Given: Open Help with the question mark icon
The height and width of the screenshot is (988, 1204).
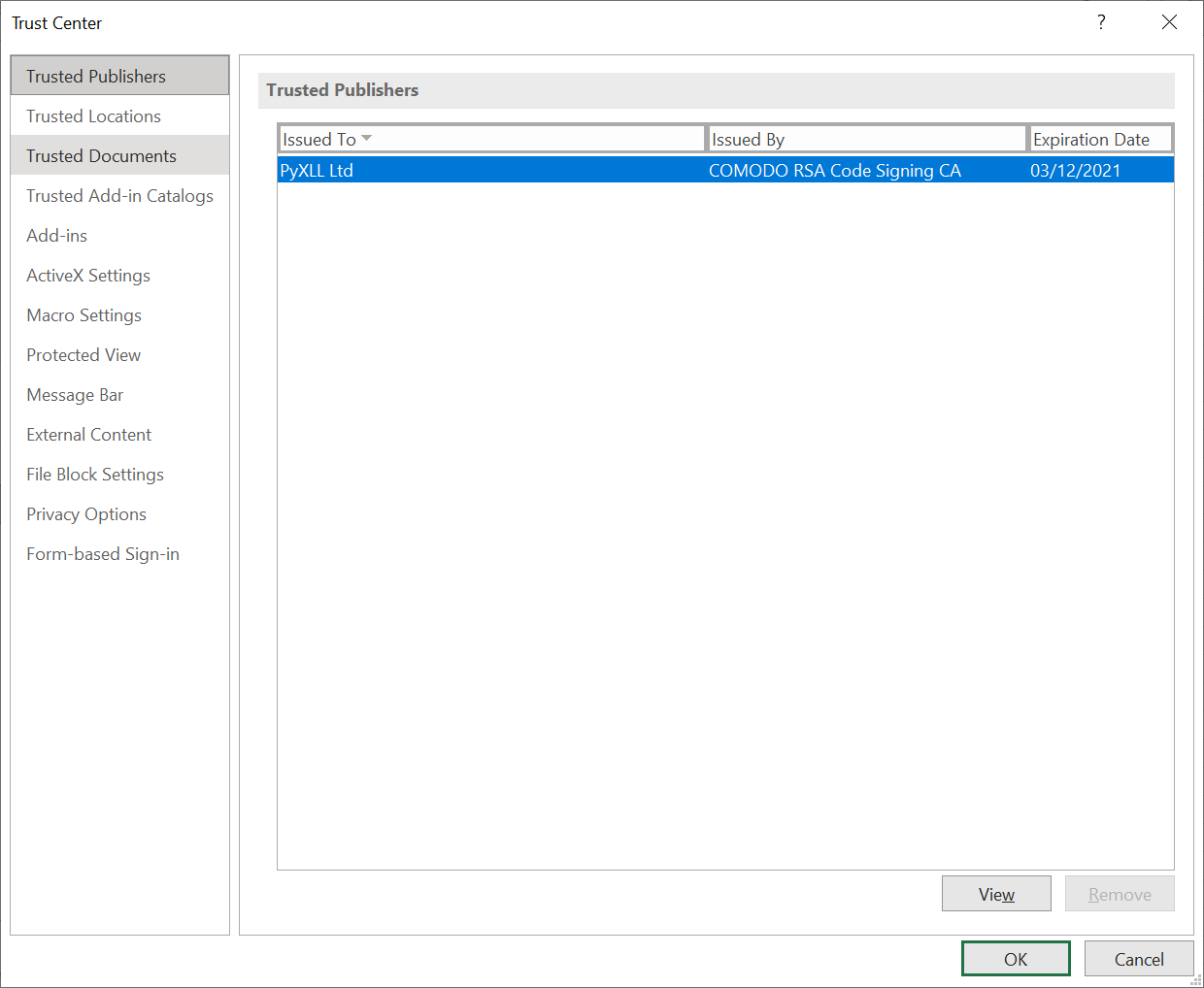Looking at the screenshot, I should (x=1101, y=22).
